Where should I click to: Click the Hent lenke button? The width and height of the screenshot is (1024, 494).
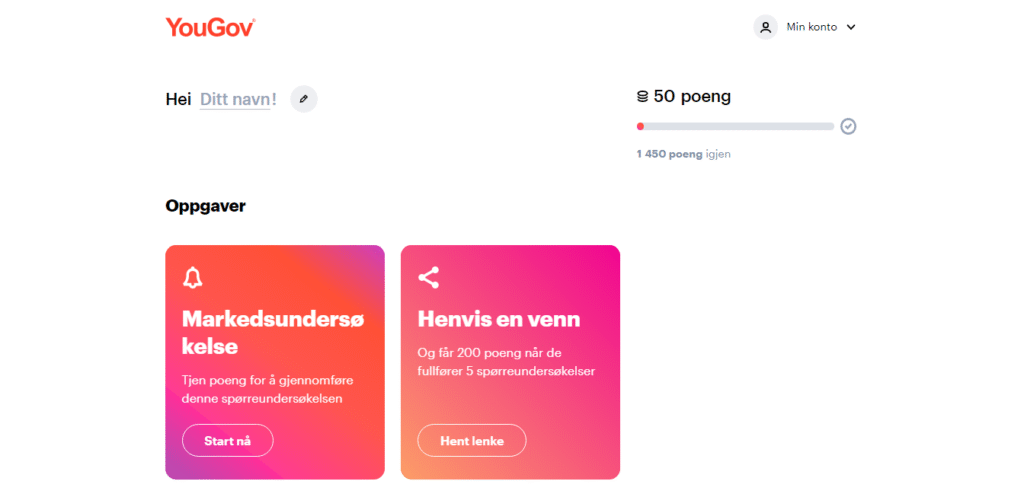click(472, 440)
